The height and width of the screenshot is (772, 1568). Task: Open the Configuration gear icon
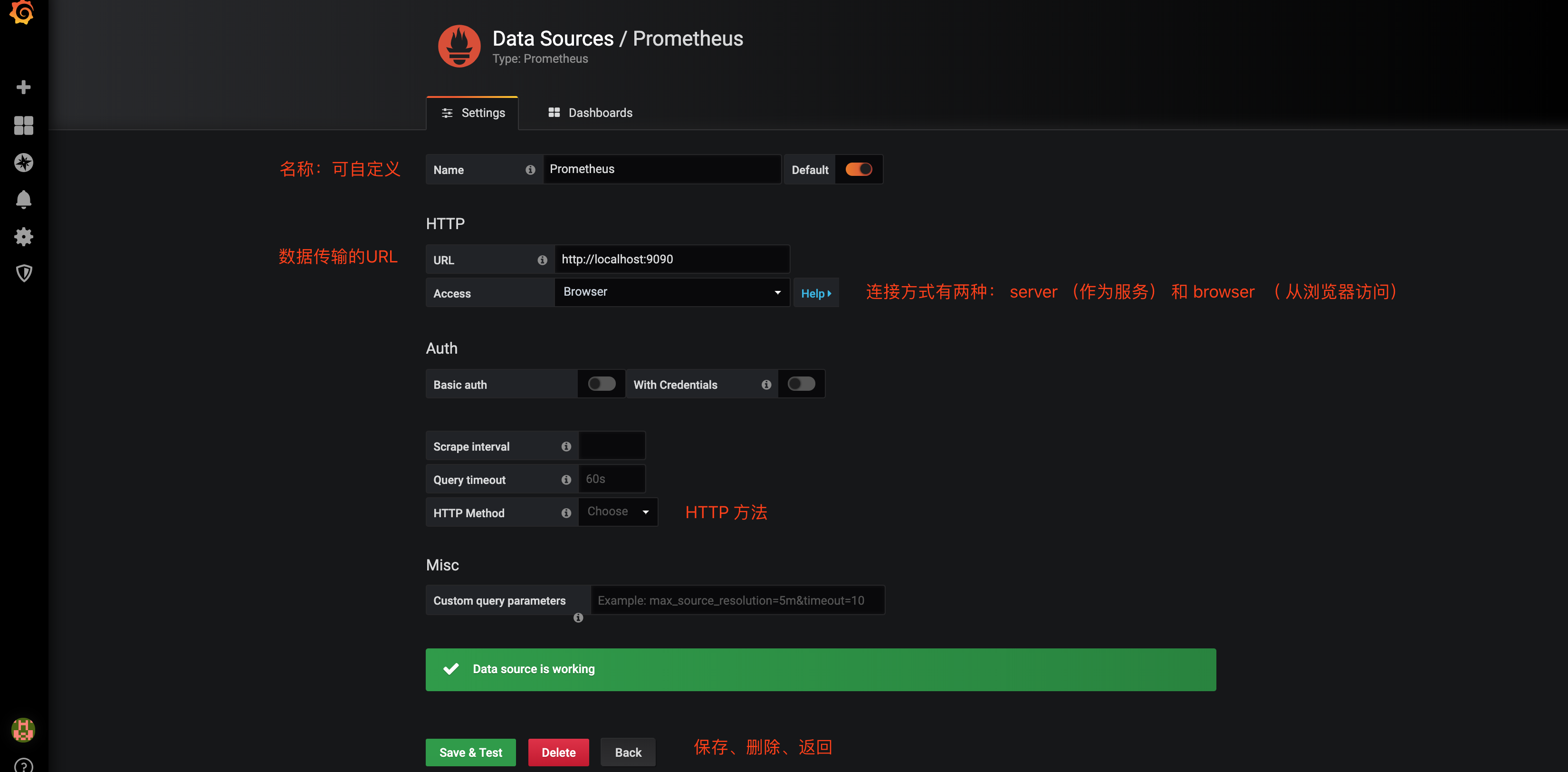coord(23,237)
